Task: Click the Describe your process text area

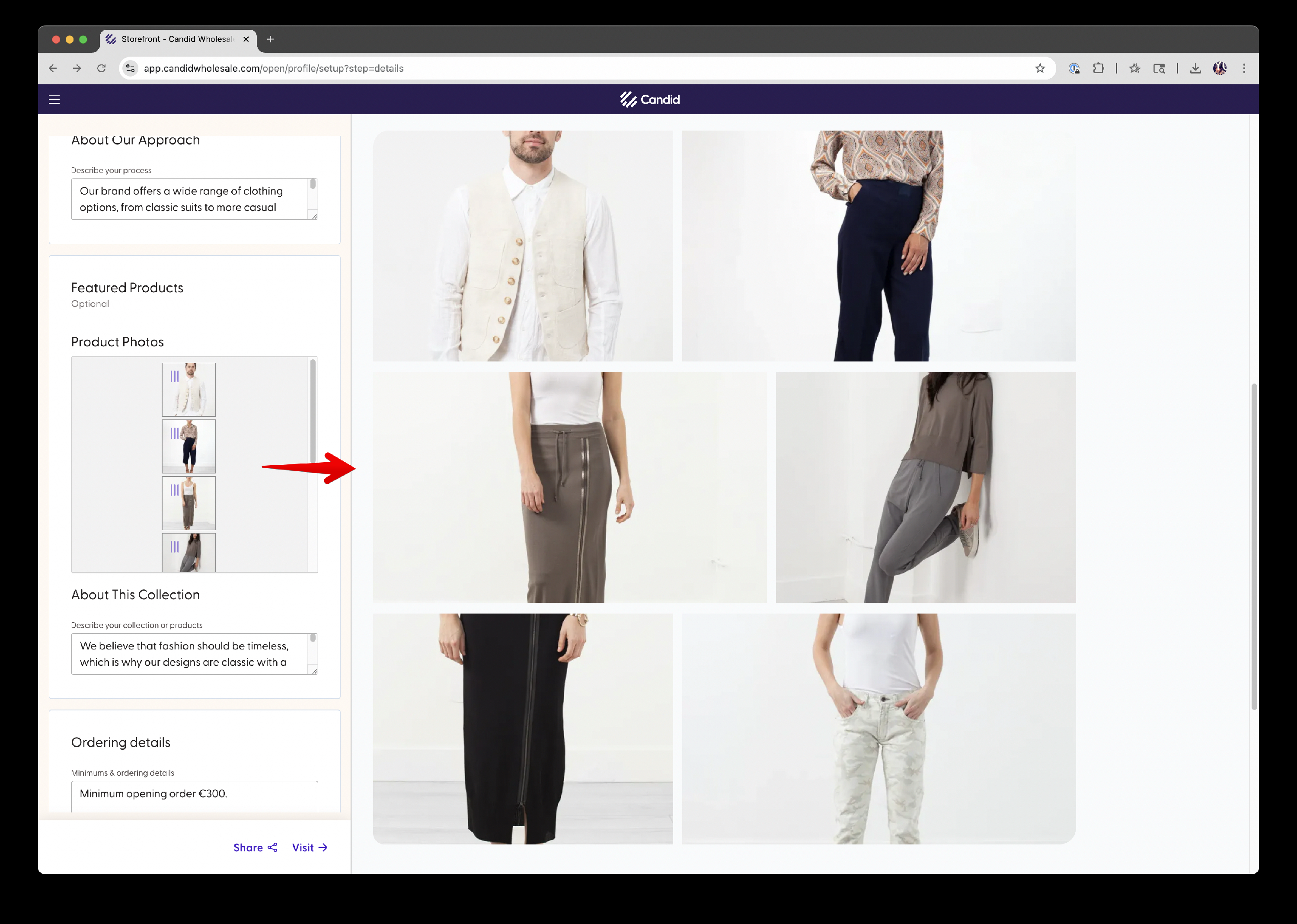Action: (x=194, y=199)
